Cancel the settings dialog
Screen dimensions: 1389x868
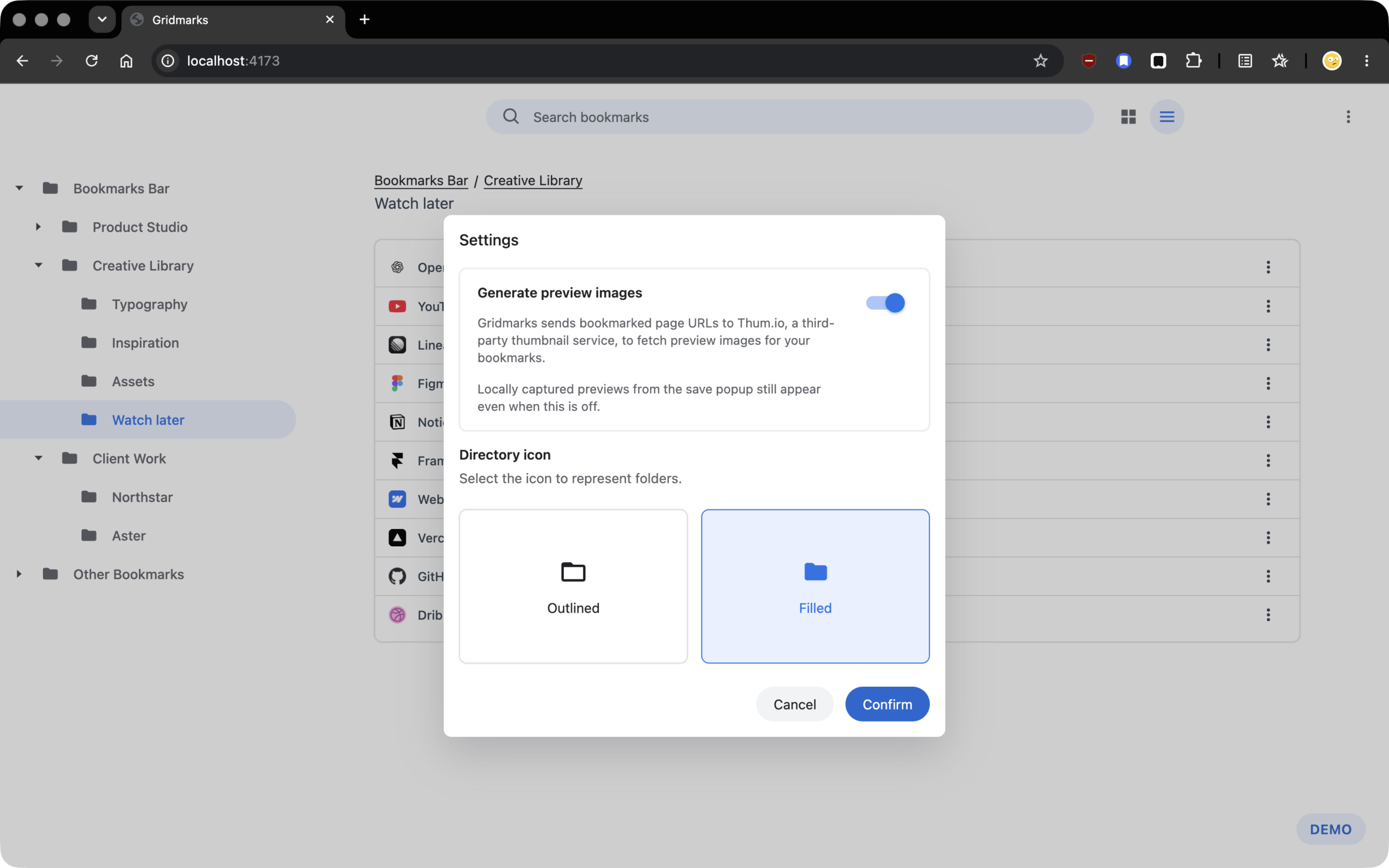[x=794, y=704]
